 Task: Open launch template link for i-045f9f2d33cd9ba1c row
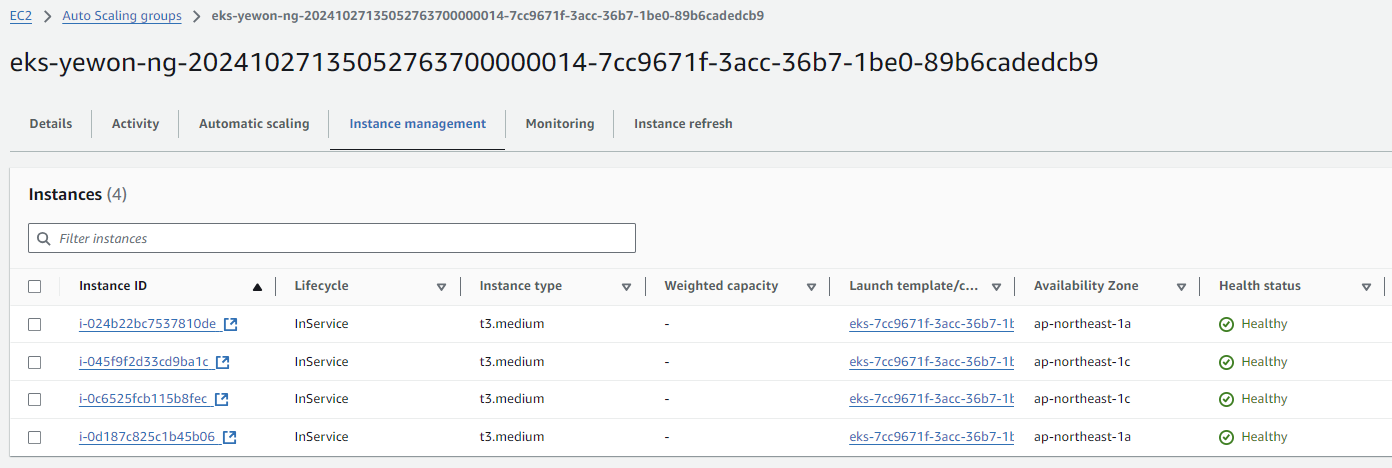pyautogui.click(x=932, y=362)
